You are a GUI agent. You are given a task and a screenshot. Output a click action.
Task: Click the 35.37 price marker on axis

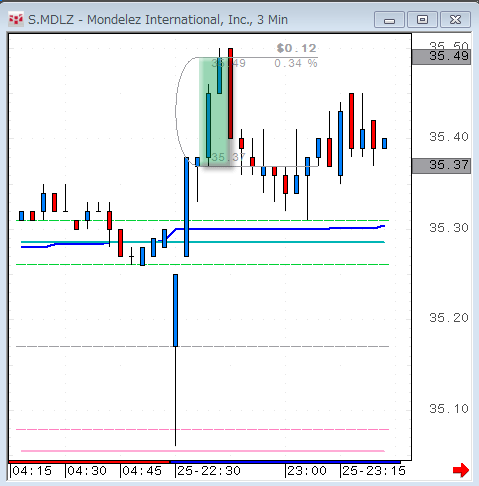[x=441, y=165]
